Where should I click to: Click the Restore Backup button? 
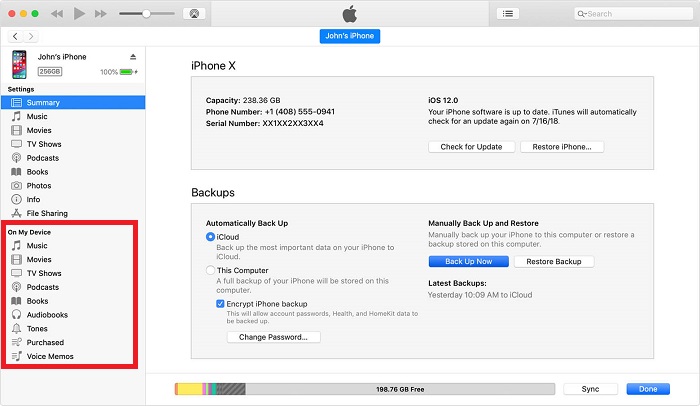coord(554,262)
